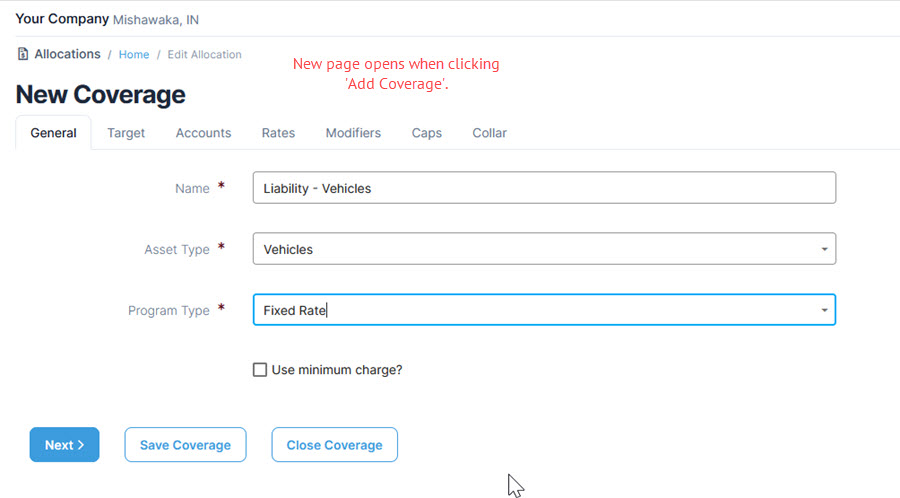
Task: Open the Caps tab
Action: click(426, 133)
